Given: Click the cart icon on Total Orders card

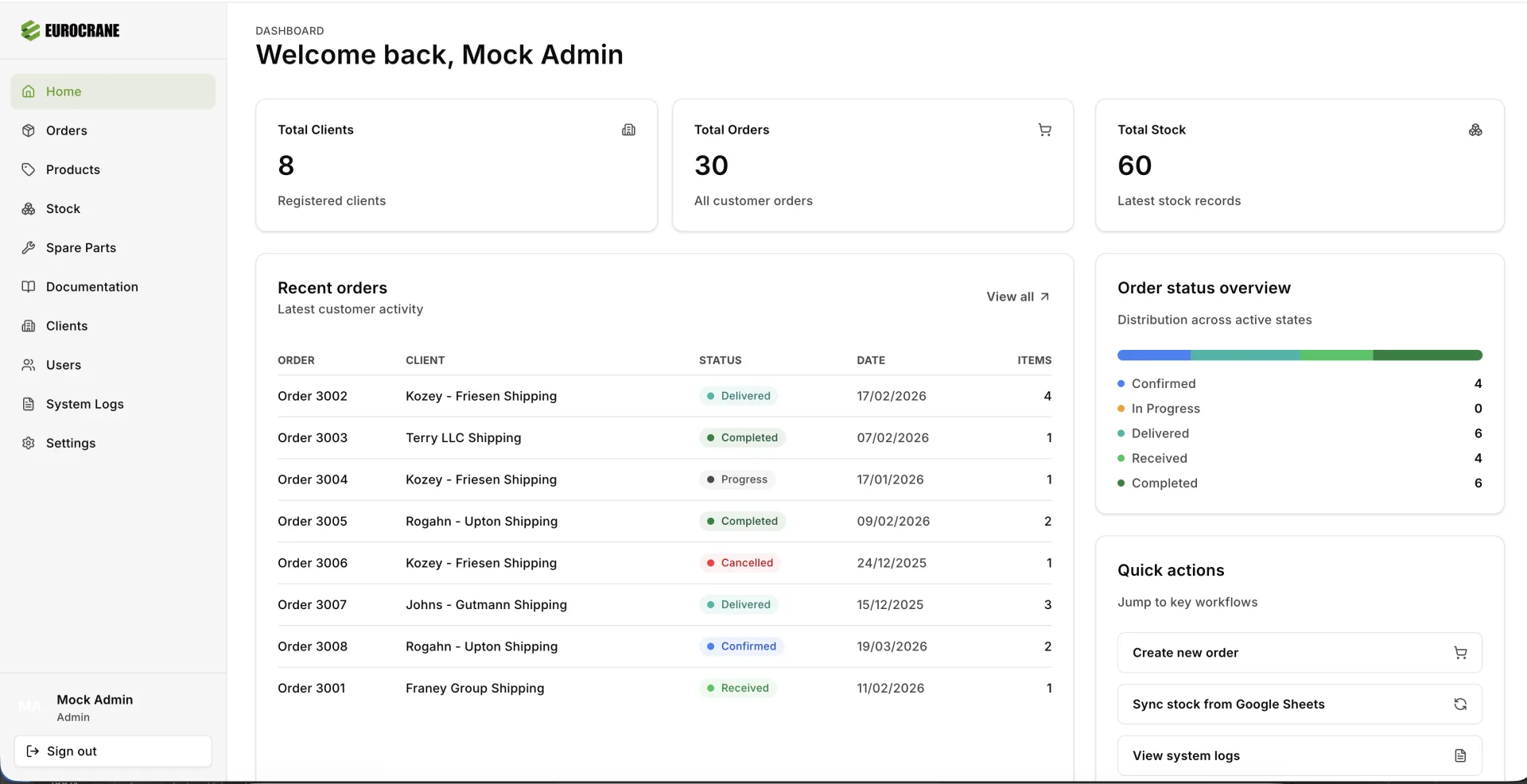Looking at the screenshot, I should 1044,130.
